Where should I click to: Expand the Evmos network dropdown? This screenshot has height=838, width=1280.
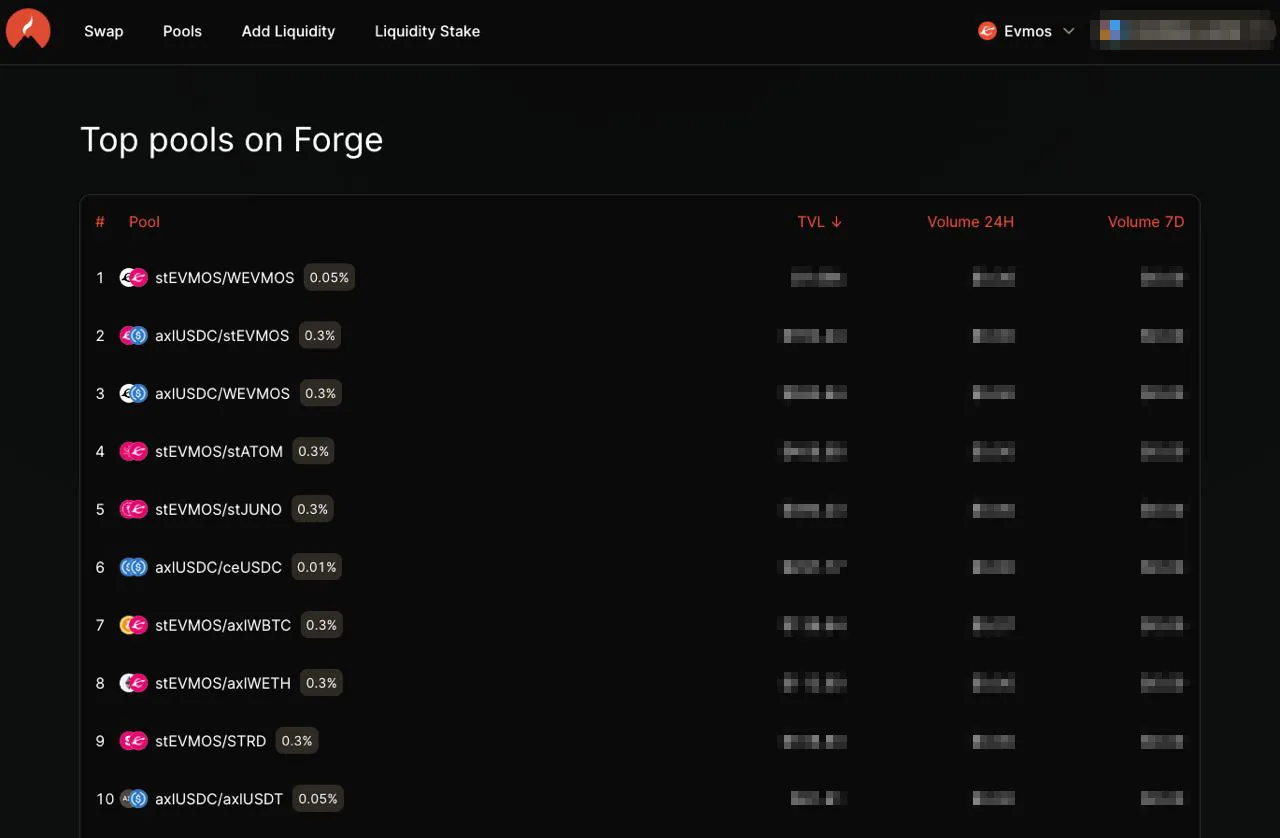coord(1027,31)
